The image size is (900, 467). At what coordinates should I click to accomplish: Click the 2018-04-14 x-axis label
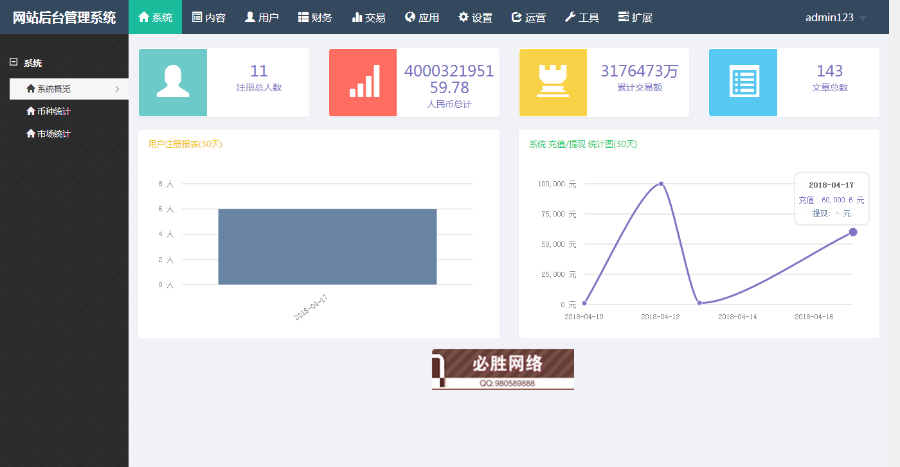coord(738,316)
